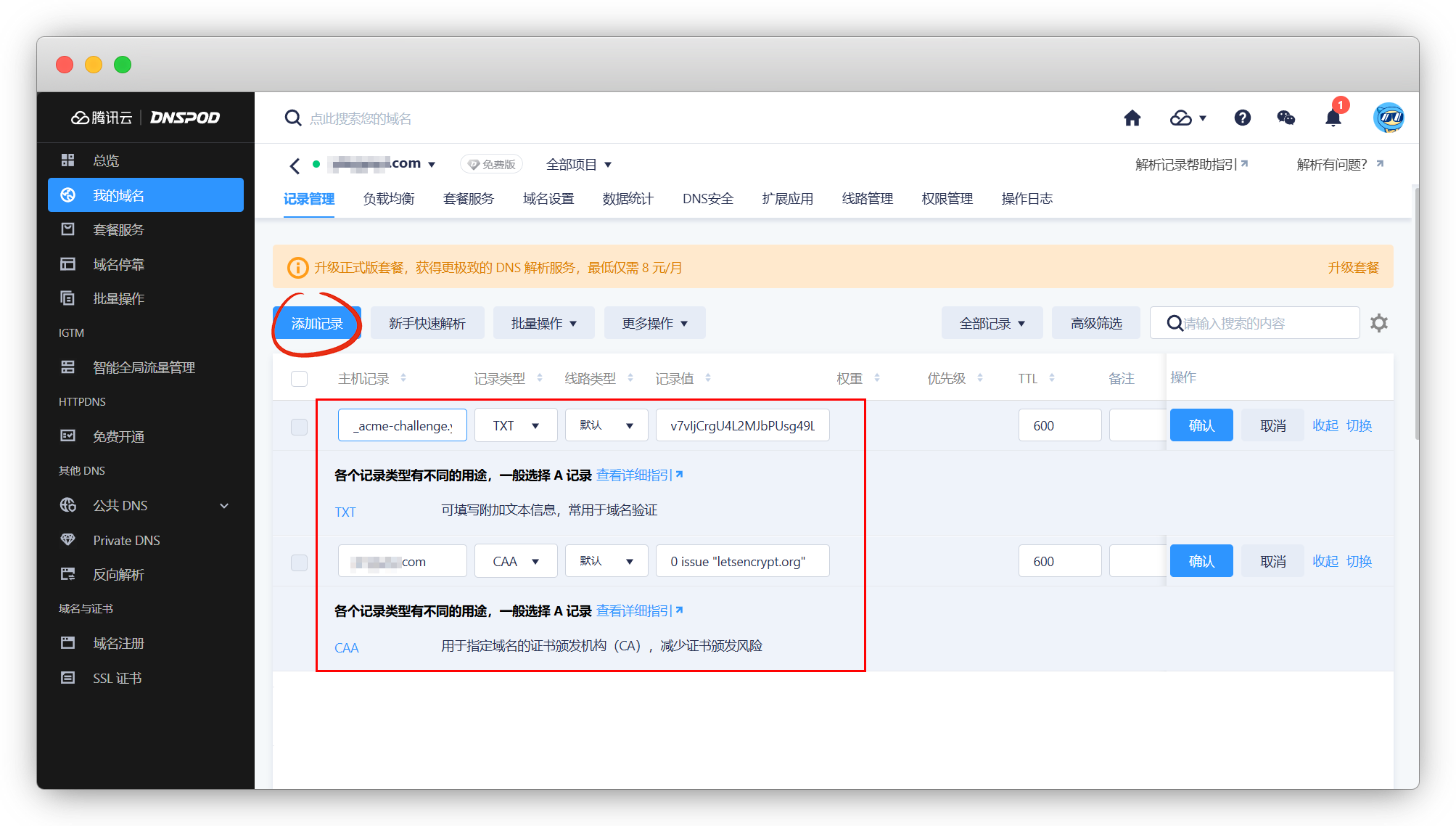Open the DNS安全 tab

(707, 199)
